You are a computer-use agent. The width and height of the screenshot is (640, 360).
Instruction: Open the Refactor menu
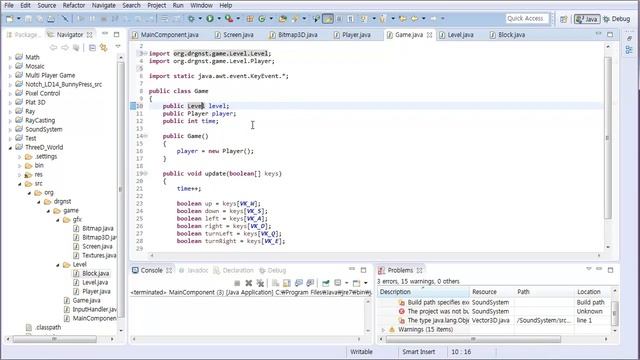click(74, 5)
